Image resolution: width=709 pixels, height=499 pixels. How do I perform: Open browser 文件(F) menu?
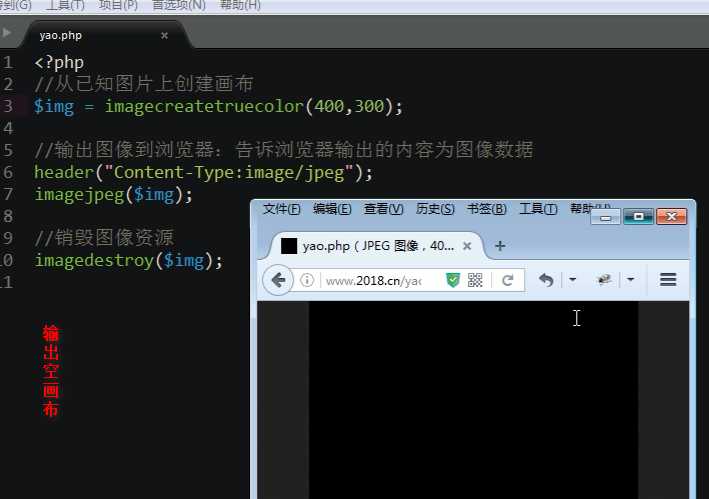point(281,209)
